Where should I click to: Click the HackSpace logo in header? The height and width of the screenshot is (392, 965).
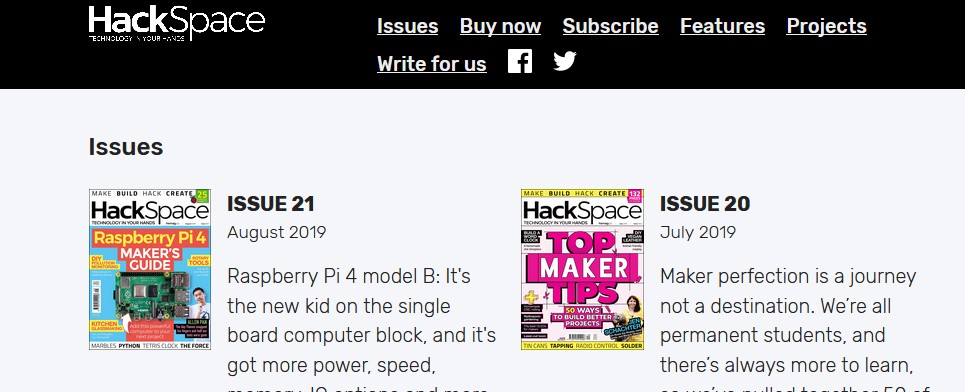coord(177,23)
